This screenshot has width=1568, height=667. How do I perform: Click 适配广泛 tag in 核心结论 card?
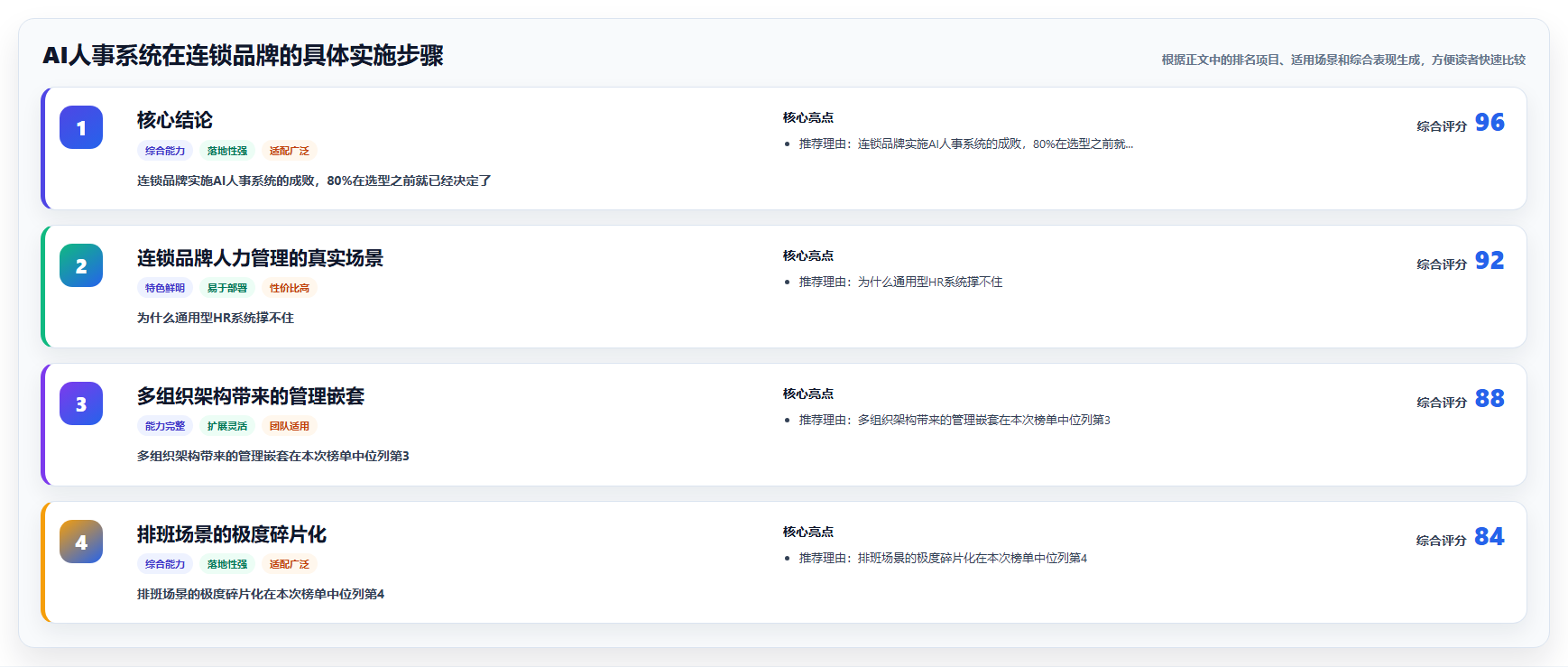[290, 151]
